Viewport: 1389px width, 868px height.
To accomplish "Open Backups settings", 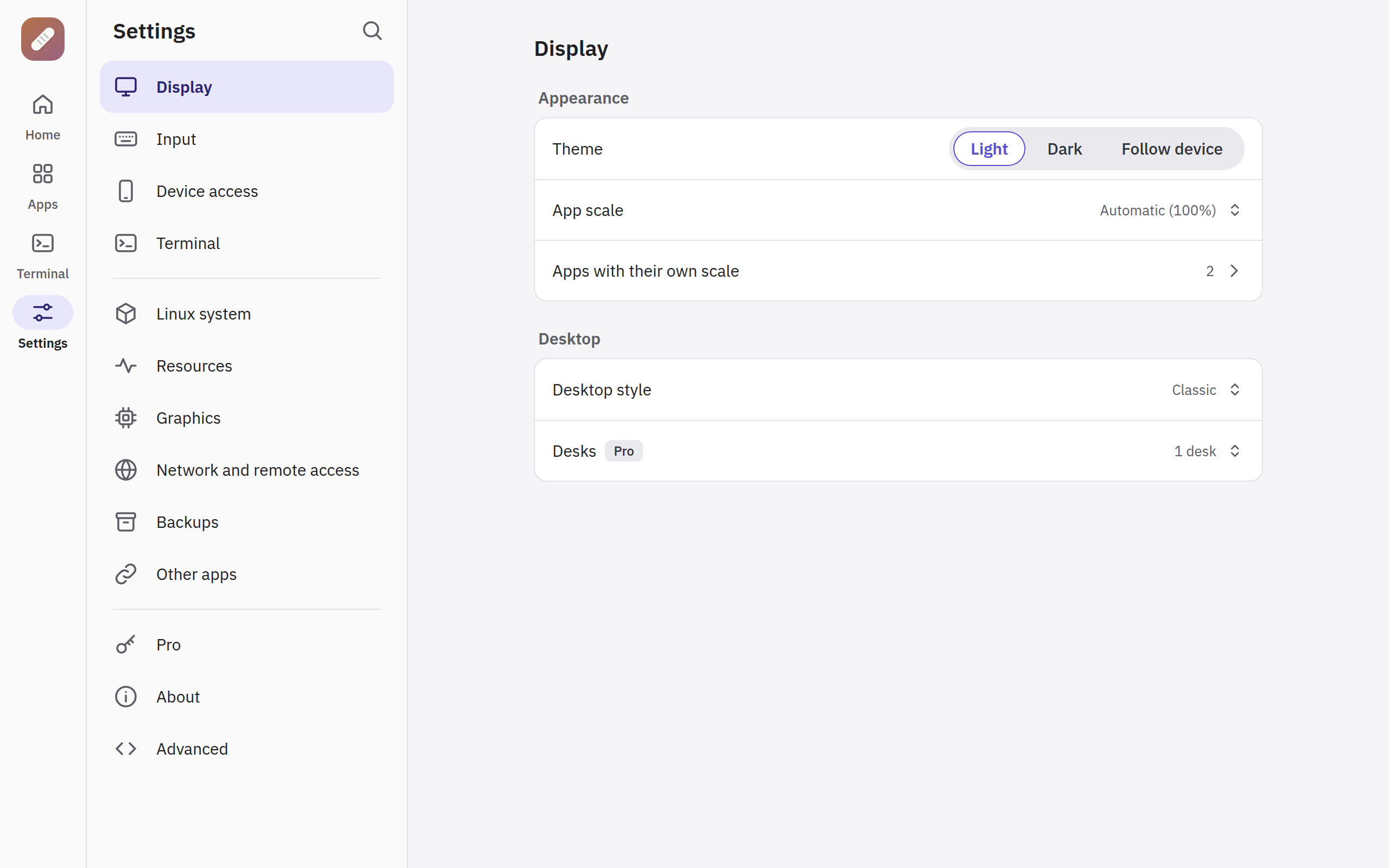I will [x=247, y=522].
